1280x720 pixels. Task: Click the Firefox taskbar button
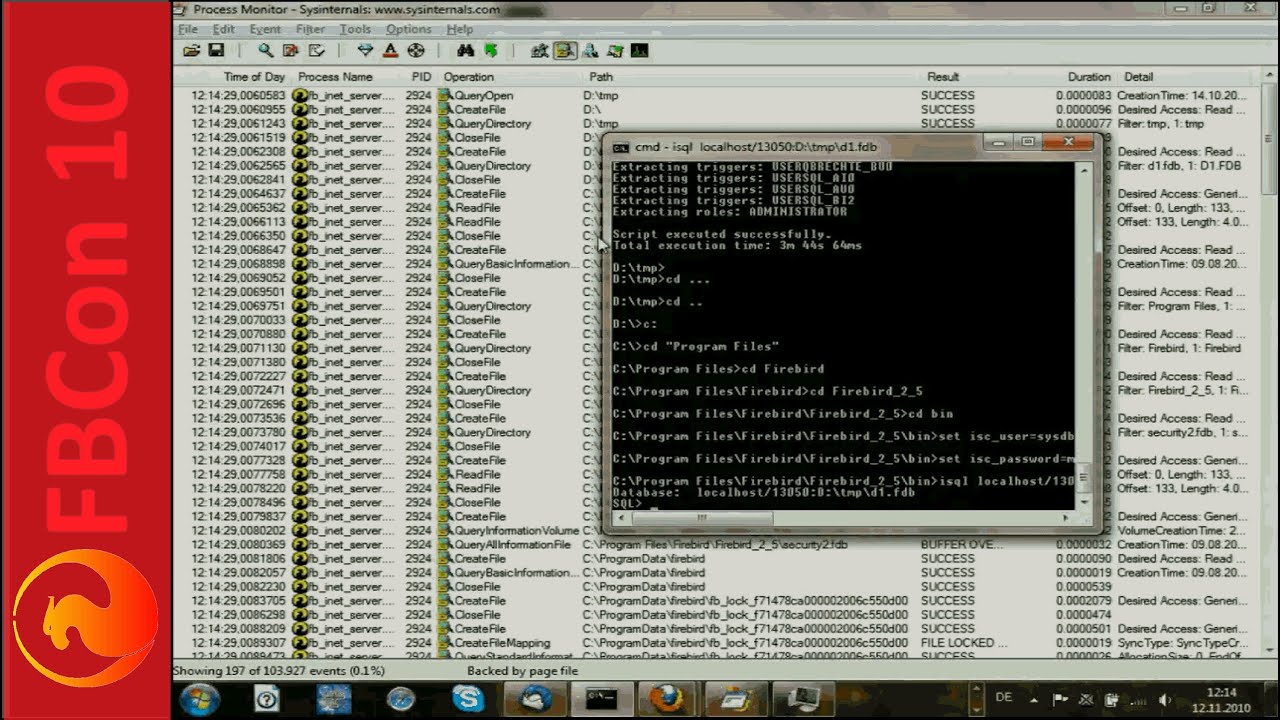(x=667, y=698)
